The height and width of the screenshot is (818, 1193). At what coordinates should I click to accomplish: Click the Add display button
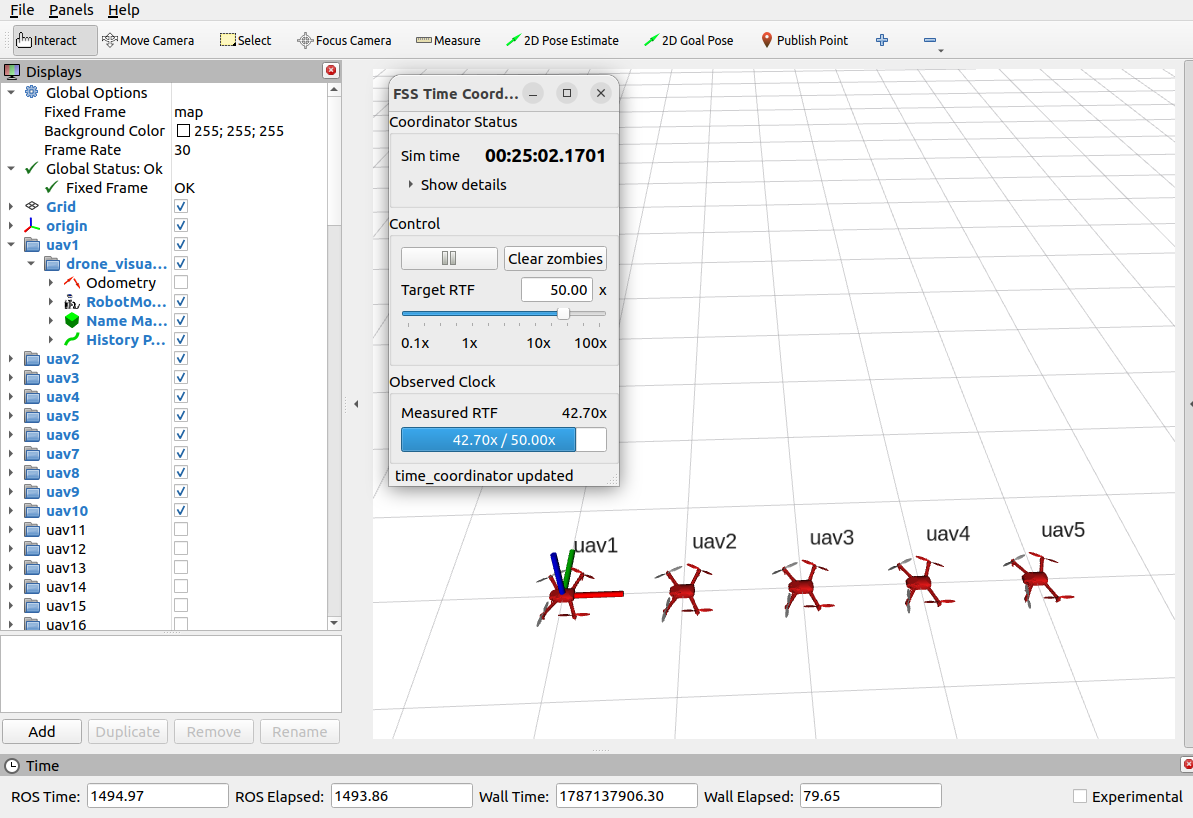coord(42,731)
